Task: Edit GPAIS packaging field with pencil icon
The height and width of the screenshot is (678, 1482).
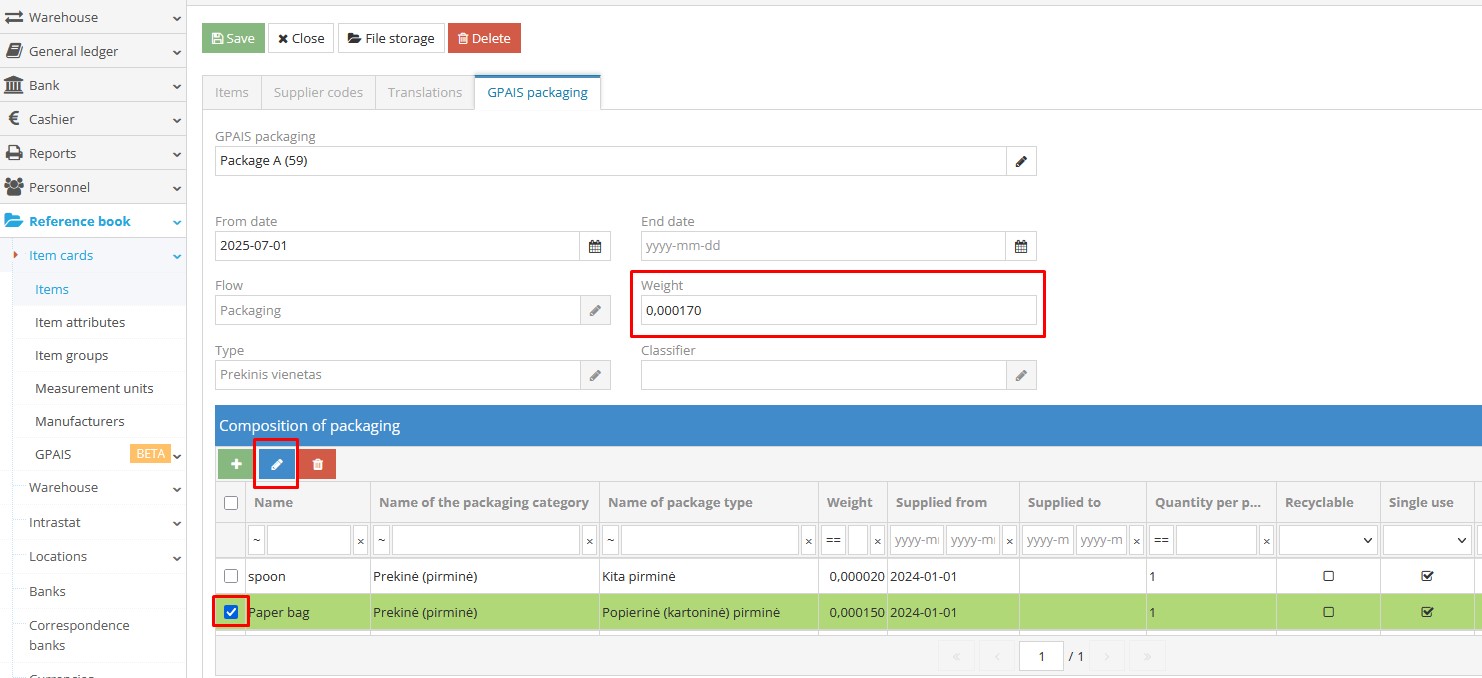Action: tap(1021, 161)
